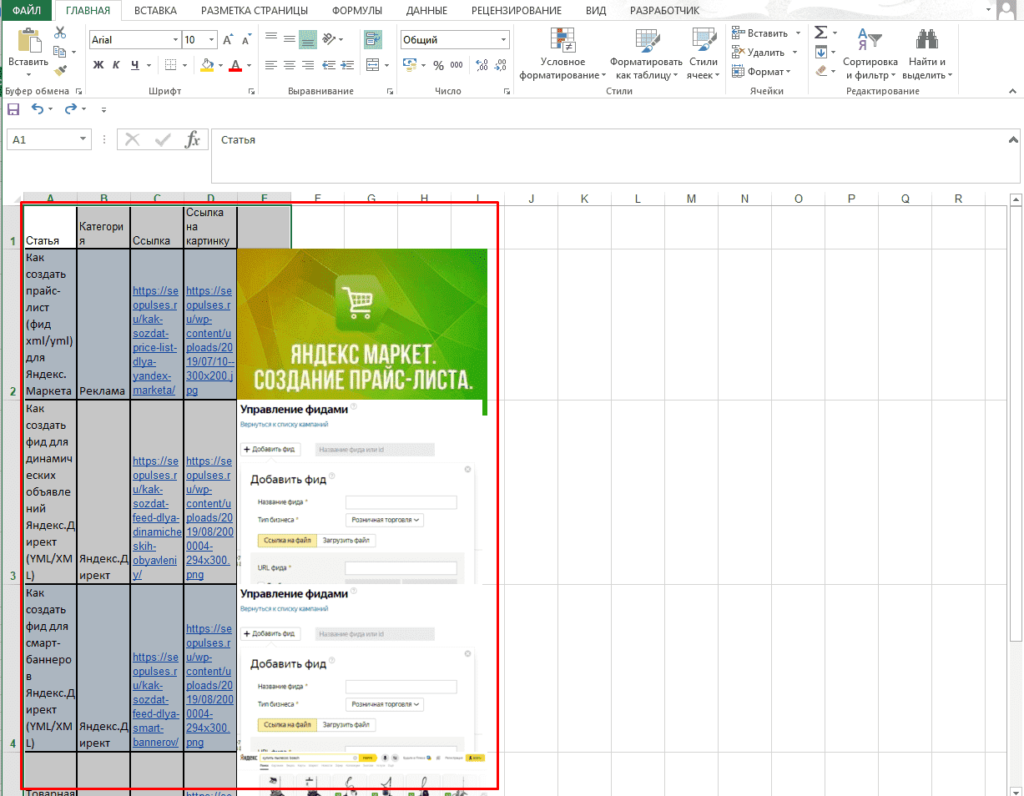
Task: Increase font size with the larger A
Action: (227, 40)
